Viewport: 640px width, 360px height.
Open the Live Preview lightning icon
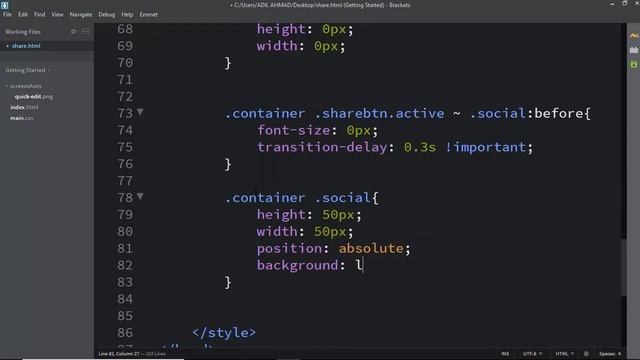coord(633,36)
